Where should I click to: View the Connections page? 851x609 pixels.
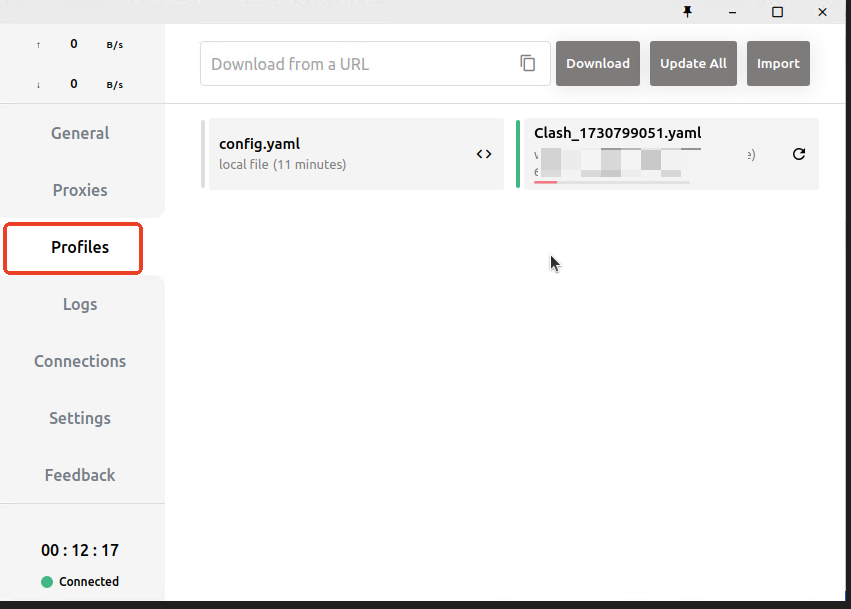(x=80, y=361)
